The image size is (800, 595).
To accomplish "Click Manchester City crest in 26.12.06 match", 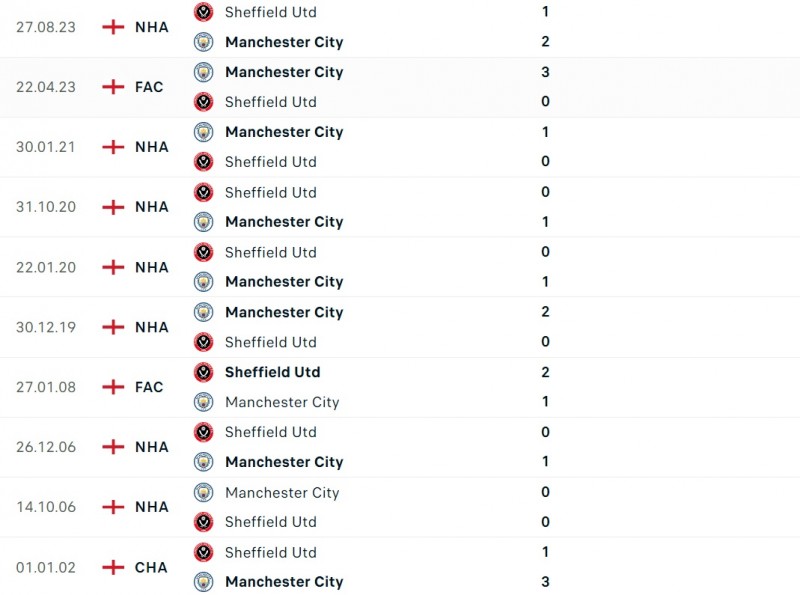I will point(204,462).
